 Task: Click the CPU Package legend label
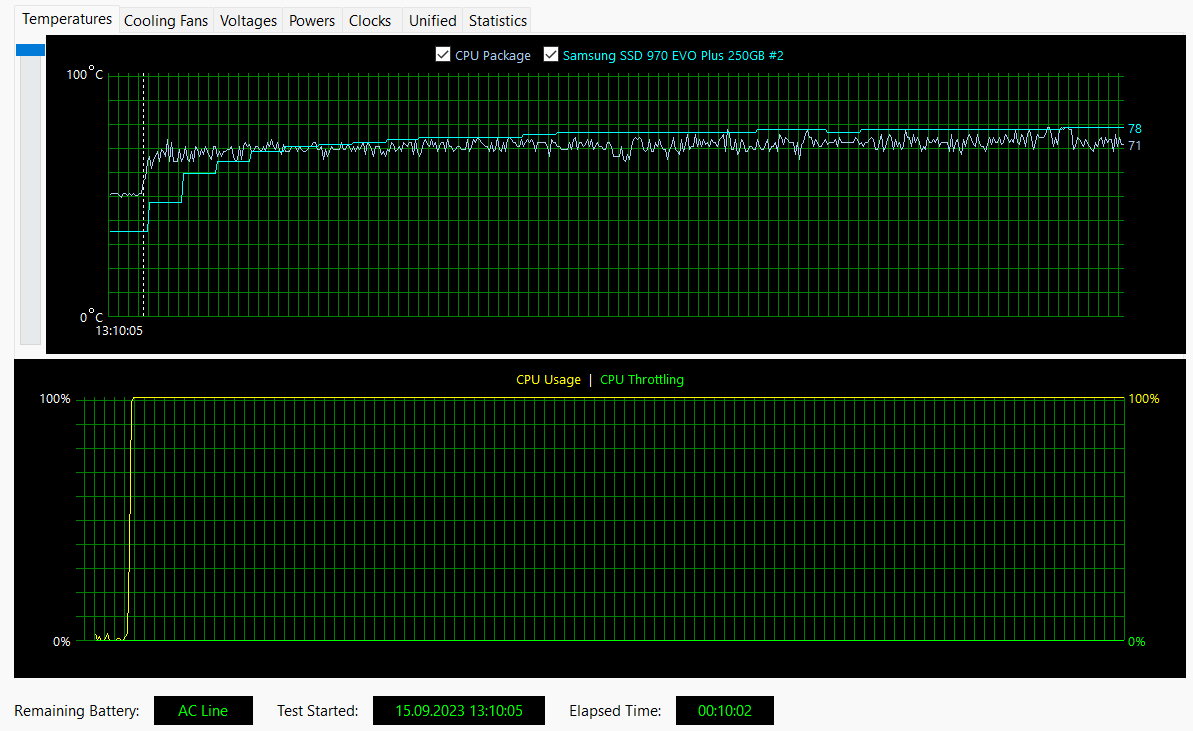(492, 56)
